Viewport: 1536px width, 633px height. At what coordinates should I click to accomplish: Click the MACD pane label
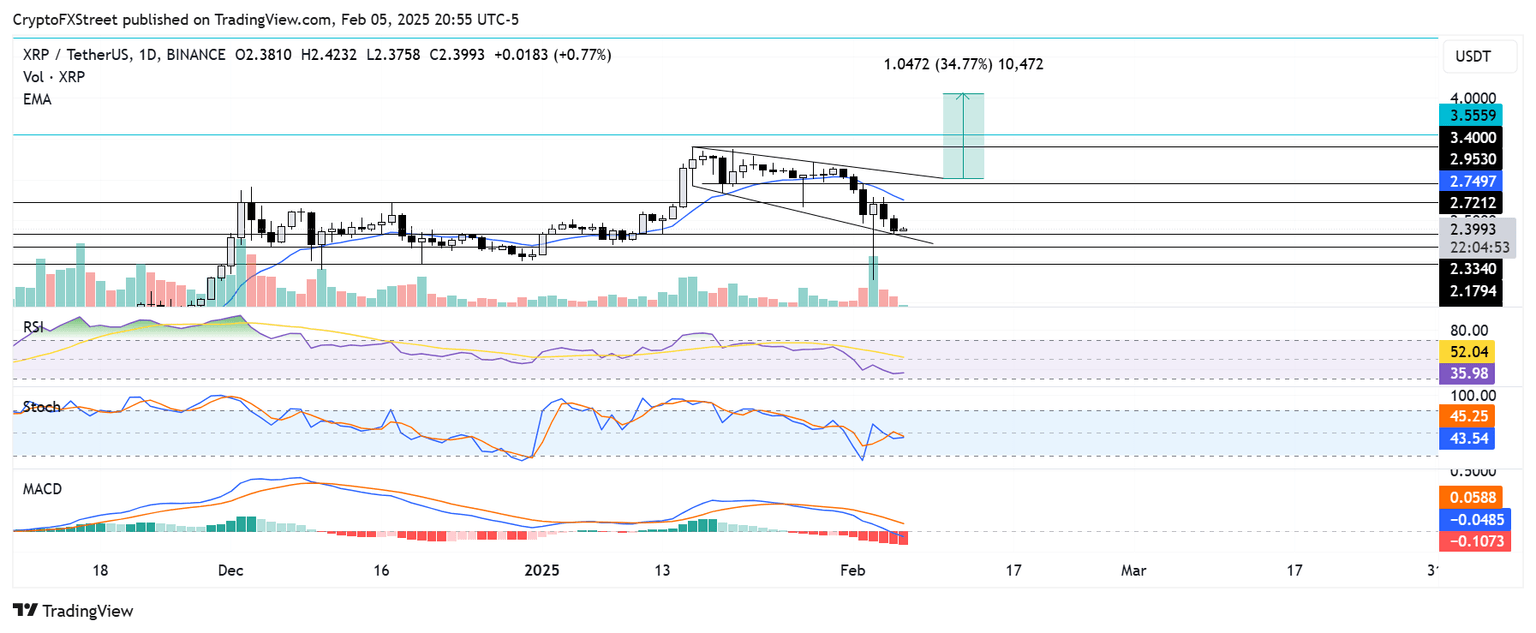[x=40, y=489]
